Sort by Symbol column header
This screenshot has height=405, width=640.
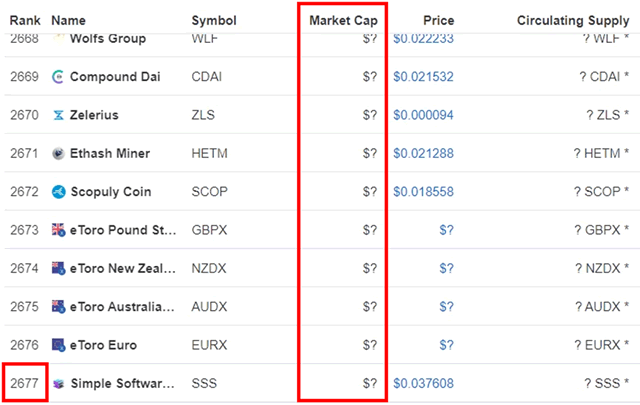214,20
